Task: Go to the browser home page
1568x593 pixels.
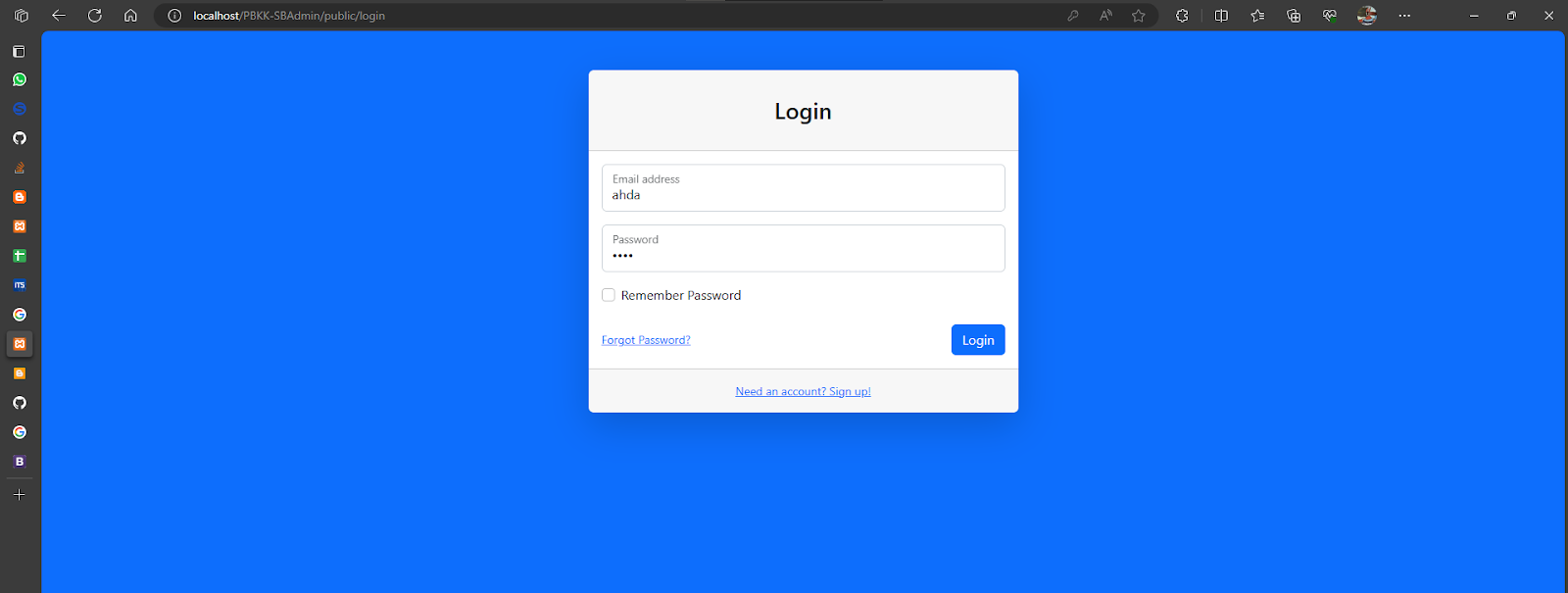Action: [x=130, y=16]
